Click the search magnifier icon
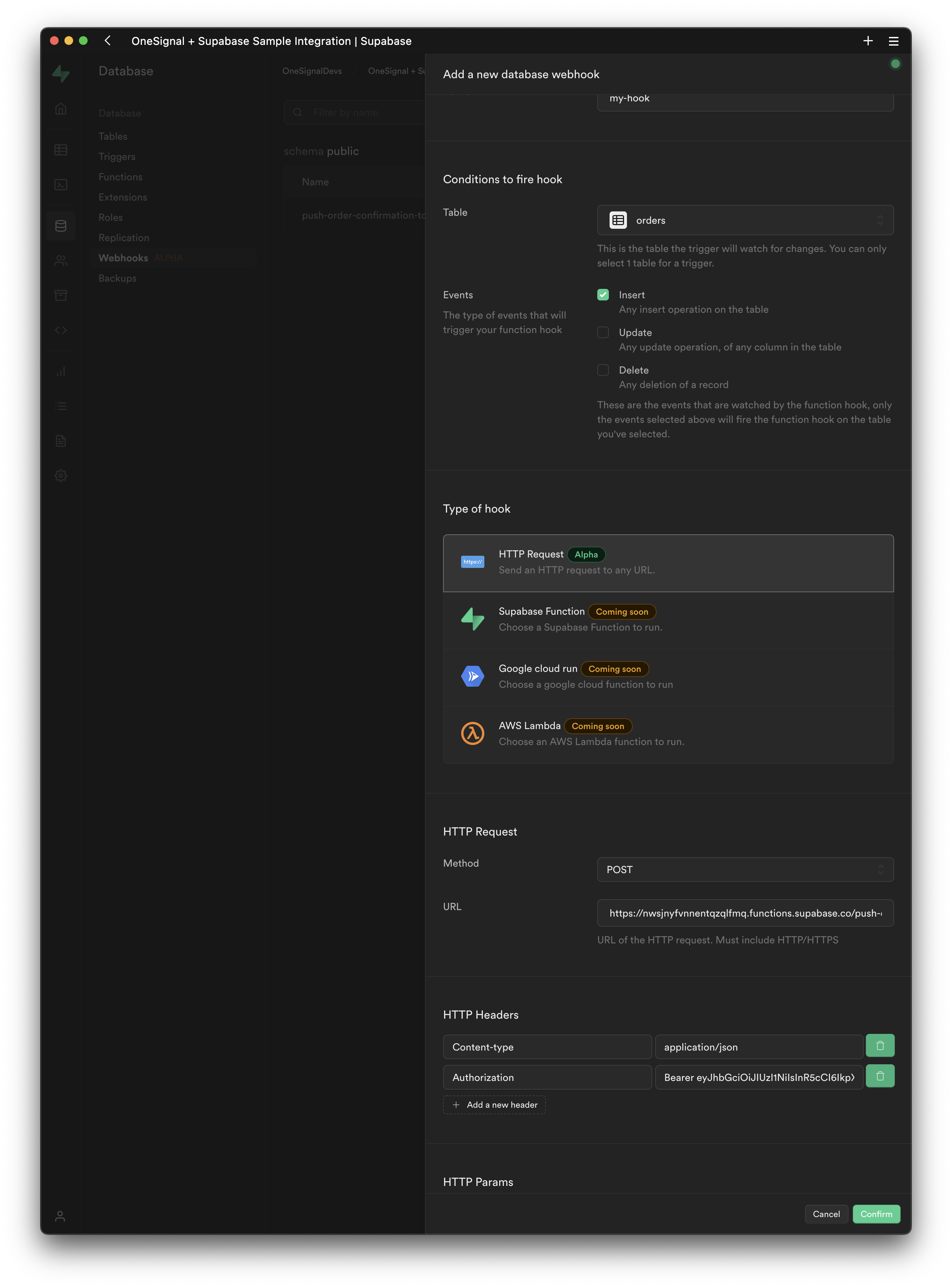This screenshot has width=952, height=1288. (x=297, y=112)
